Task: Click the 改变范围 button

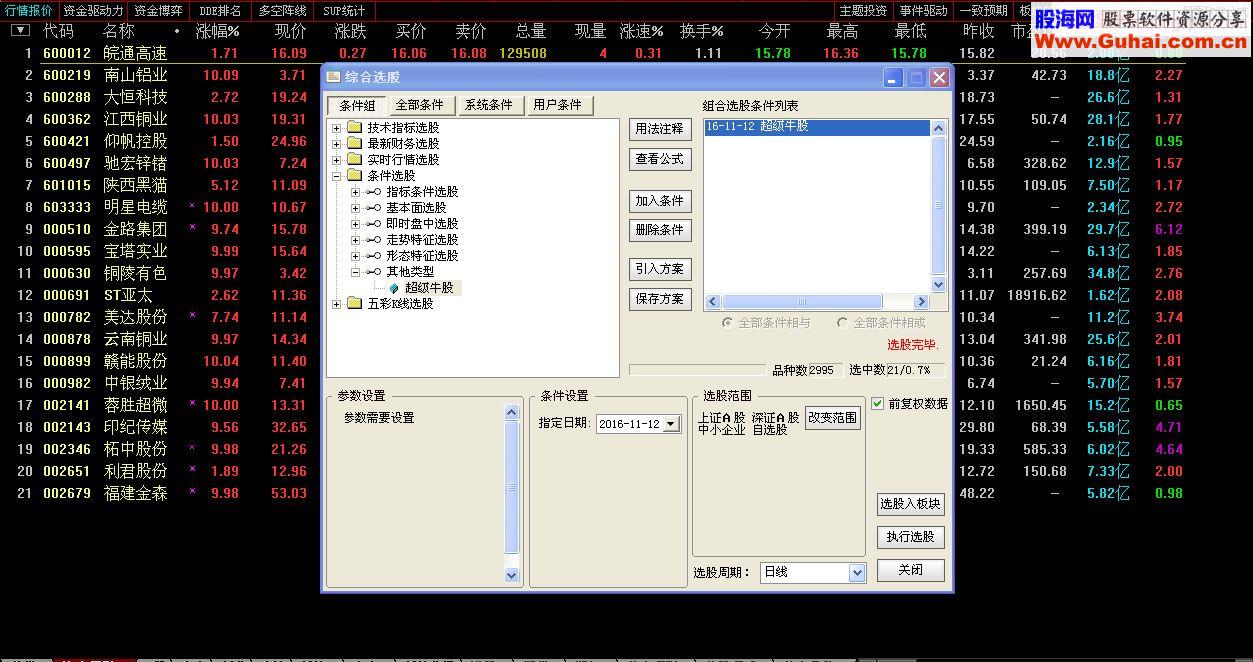Action: pos(833,418)
